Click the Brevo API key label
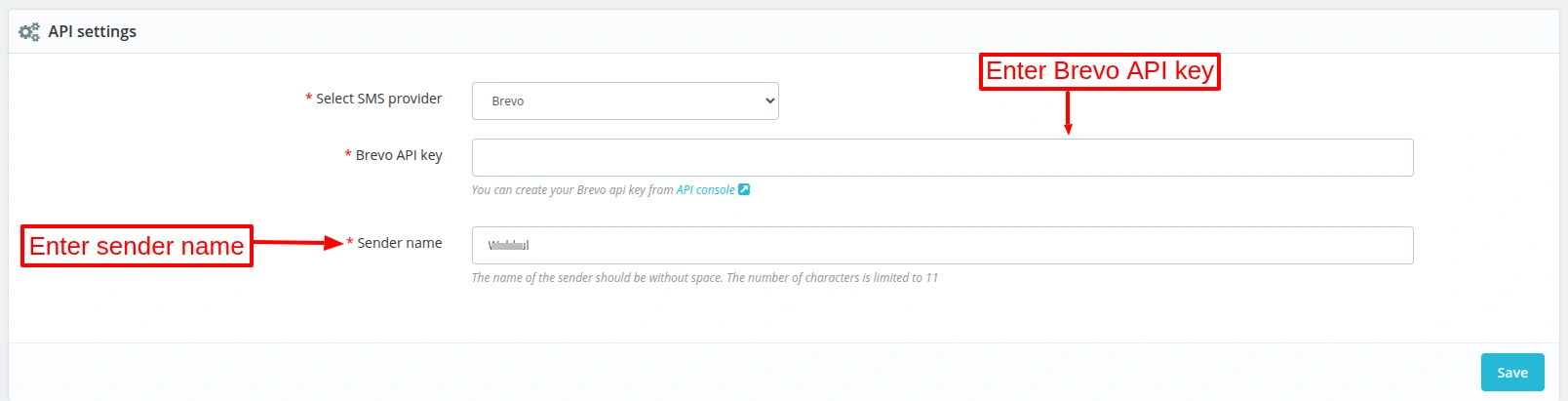The width and height of the screenshot is (1568, 401). coord(399,155)
